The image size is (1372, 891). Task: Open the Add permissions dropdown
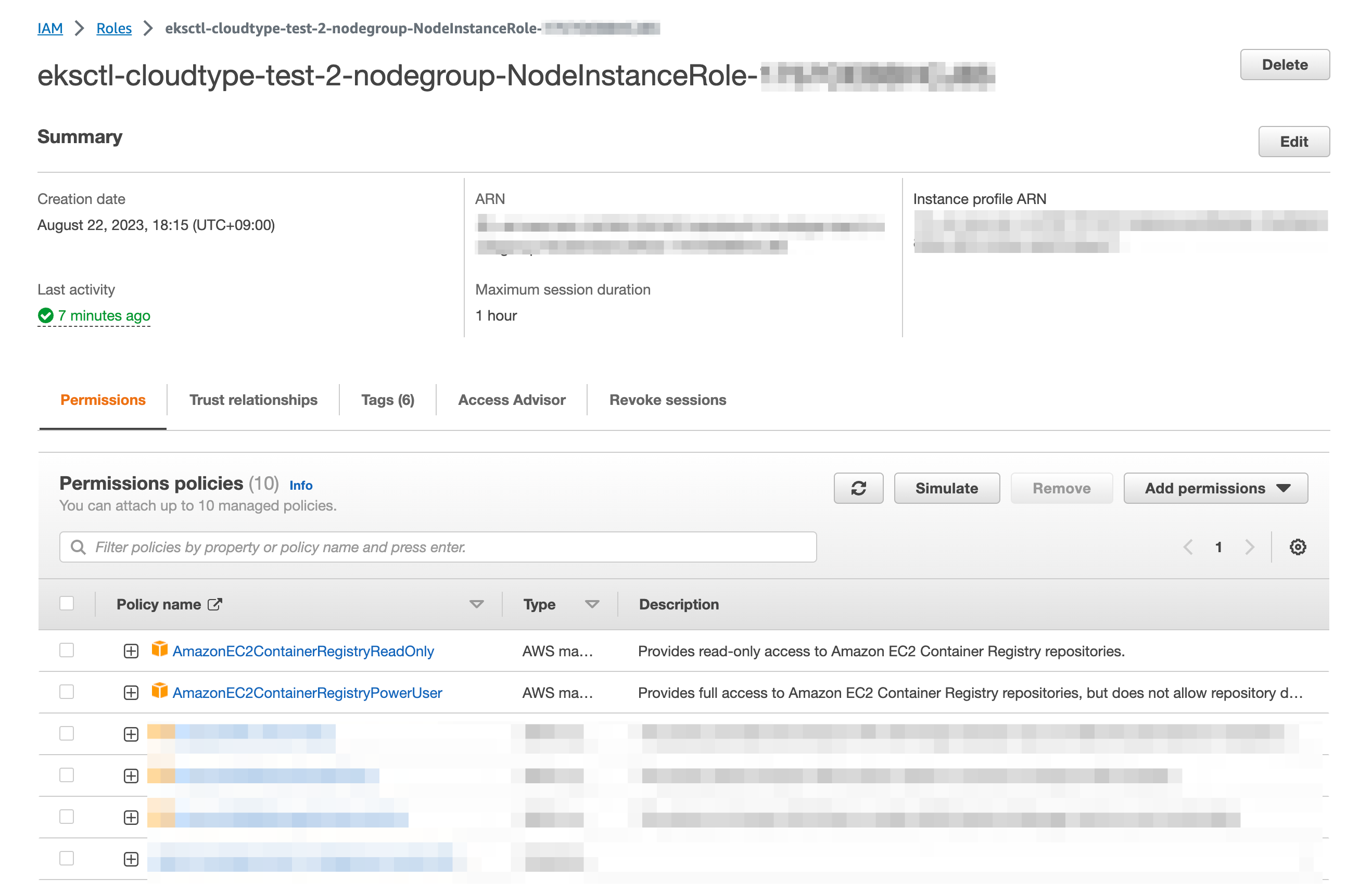click(x=1215, y=488)
